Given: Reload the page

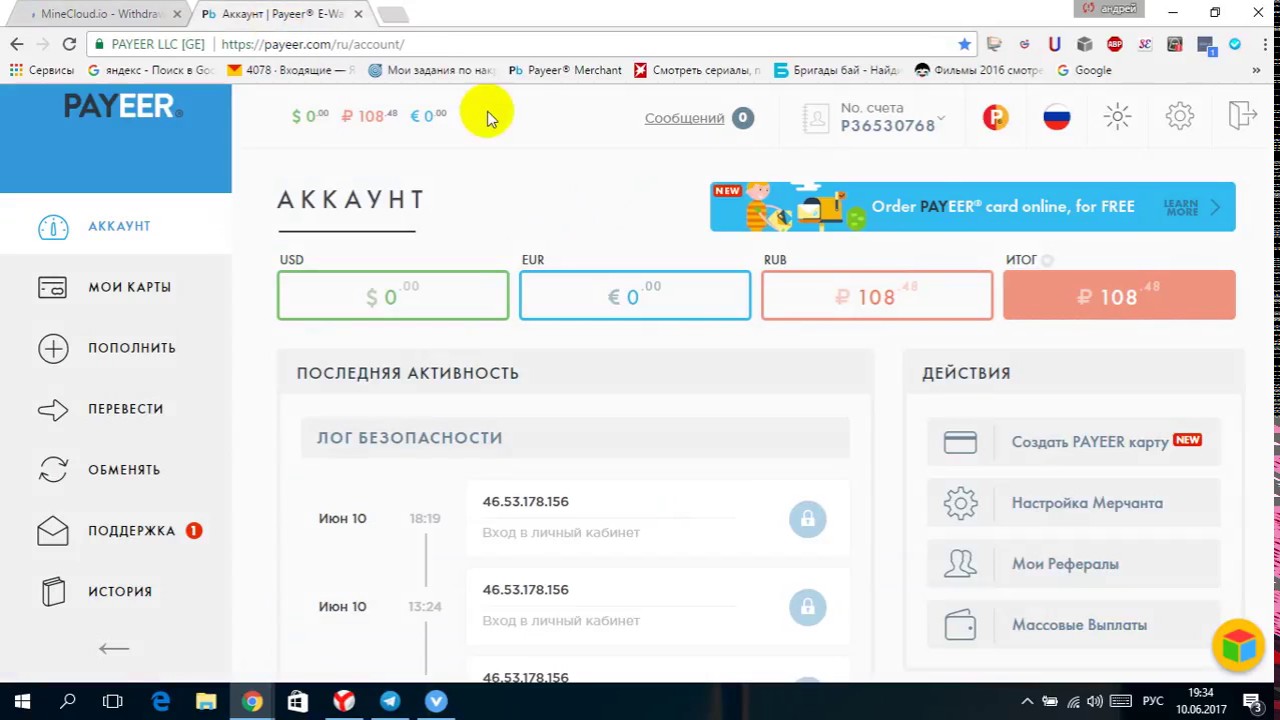Looking at the screenshot, I should point(69,44).
